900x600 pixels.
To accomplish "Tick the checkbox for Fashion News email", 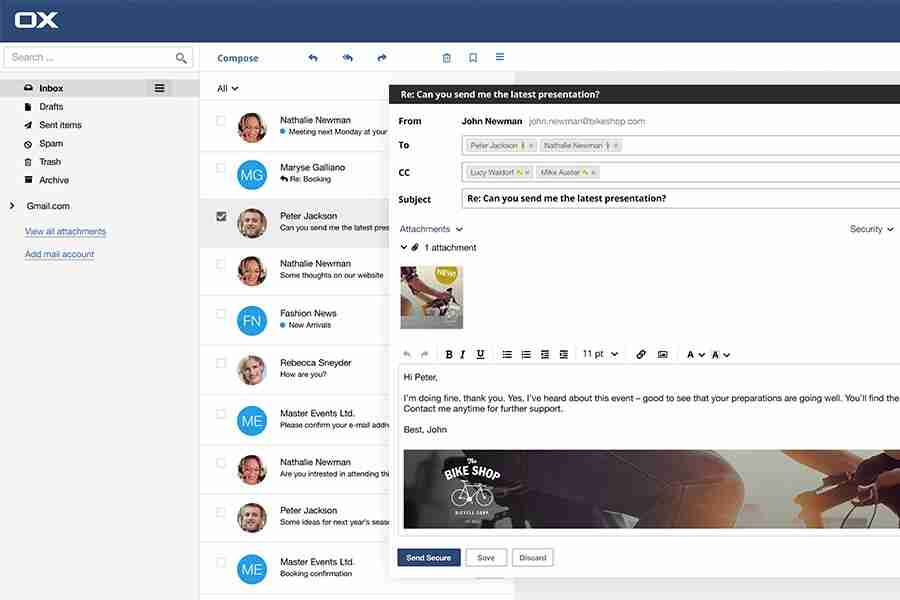I will [221, 313].
